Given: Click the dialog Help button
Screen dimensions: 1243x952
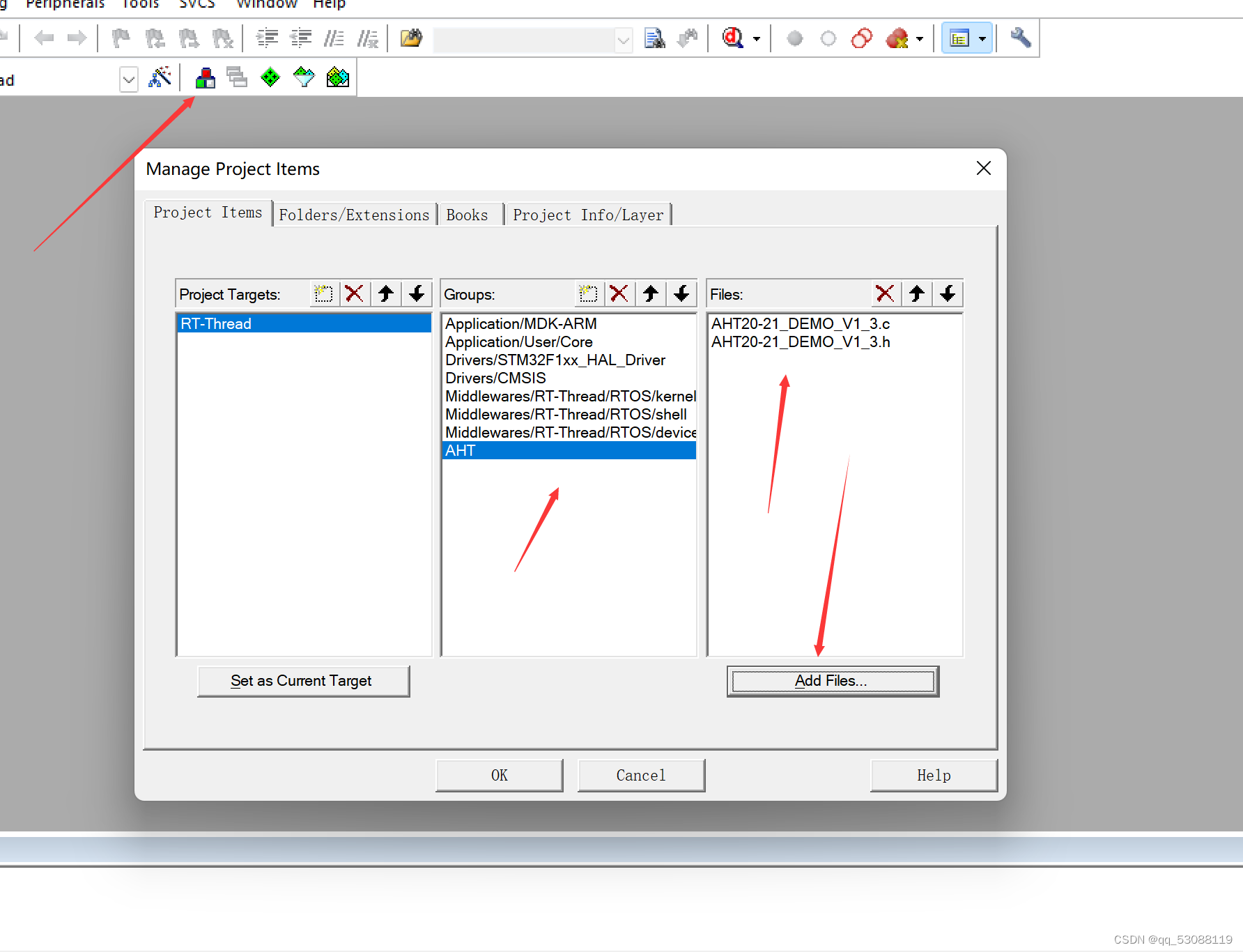Looking at the screenshot, I should [x=934, y=775].
